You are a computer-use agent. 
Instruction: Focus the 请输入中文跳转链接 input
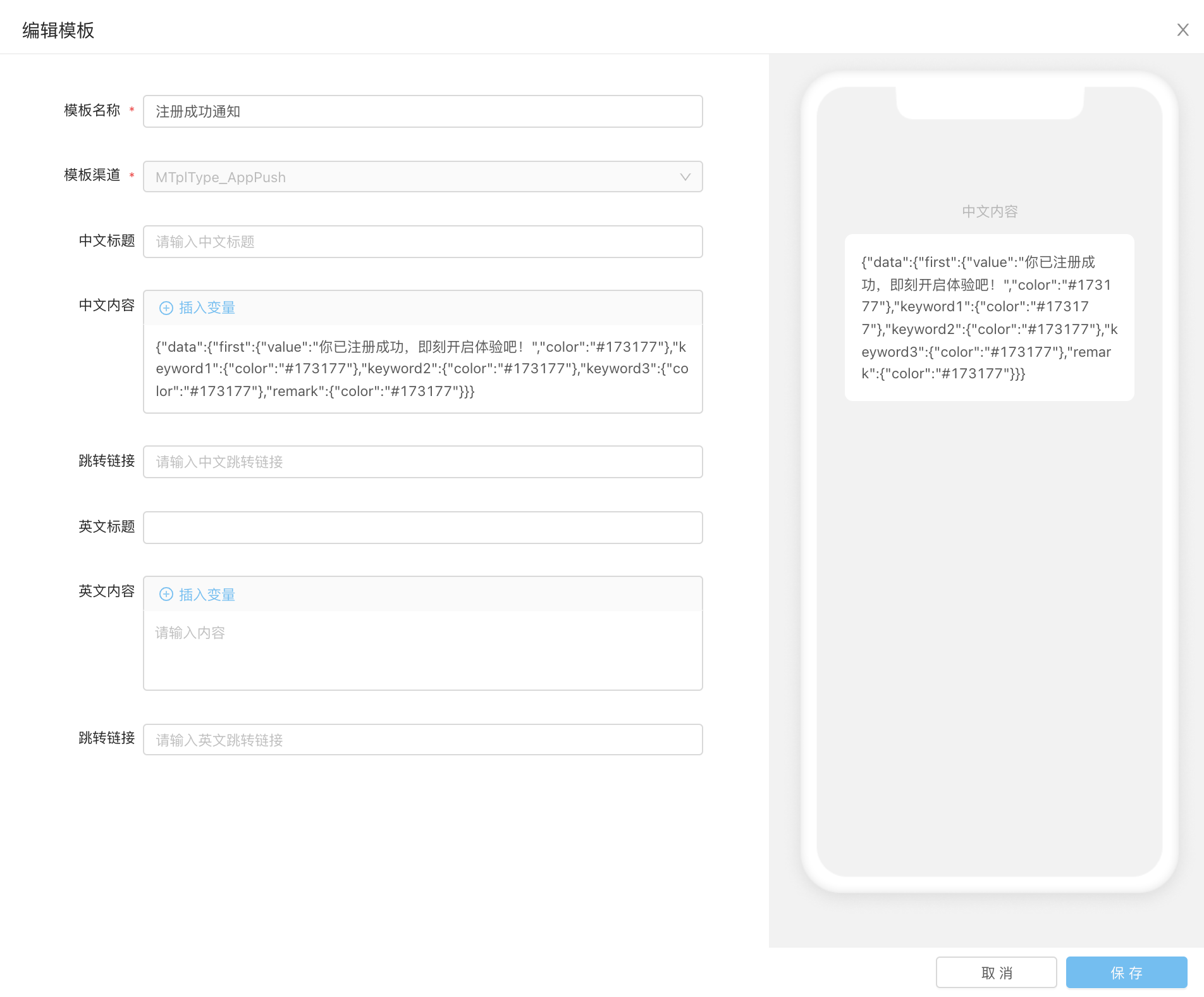pyautogui.click(x=422, y=462)
